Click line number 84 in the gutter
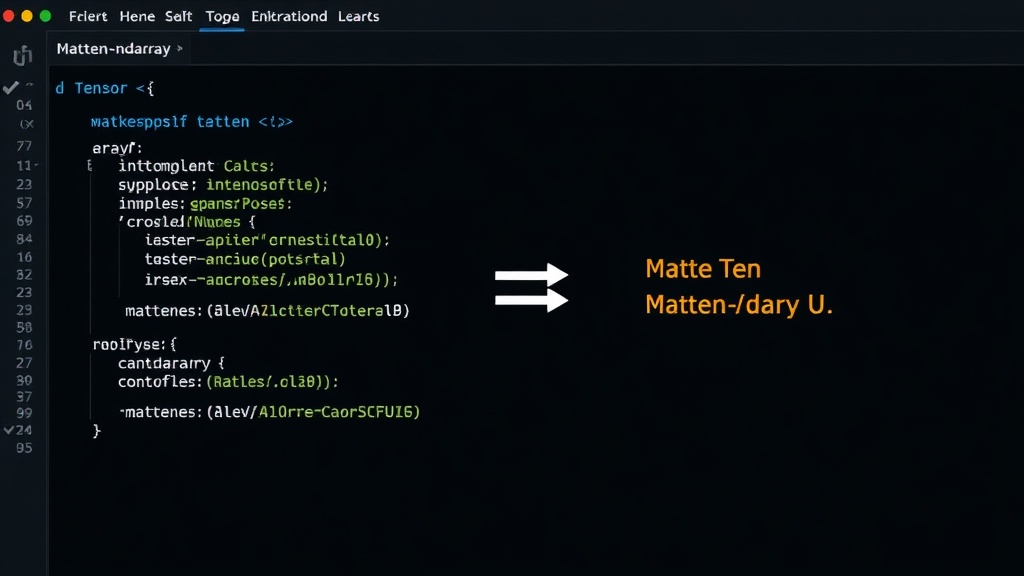This screenshot has height=576, width=1024. (24, 239)
